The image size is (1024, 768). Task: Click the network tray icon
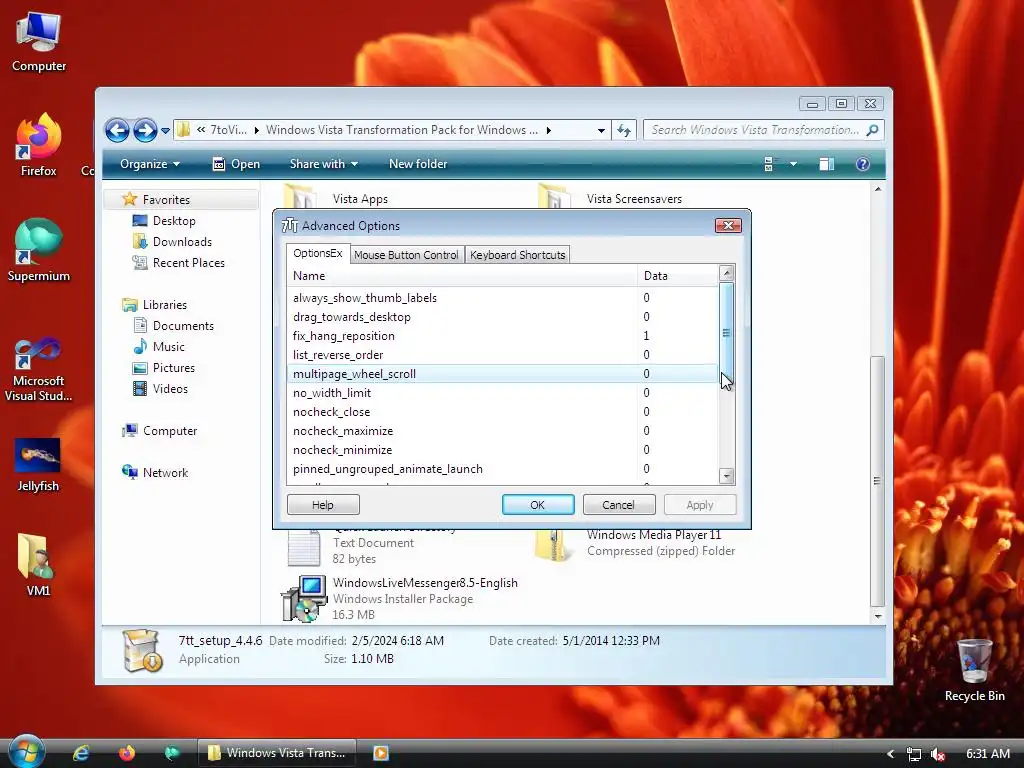914,754
